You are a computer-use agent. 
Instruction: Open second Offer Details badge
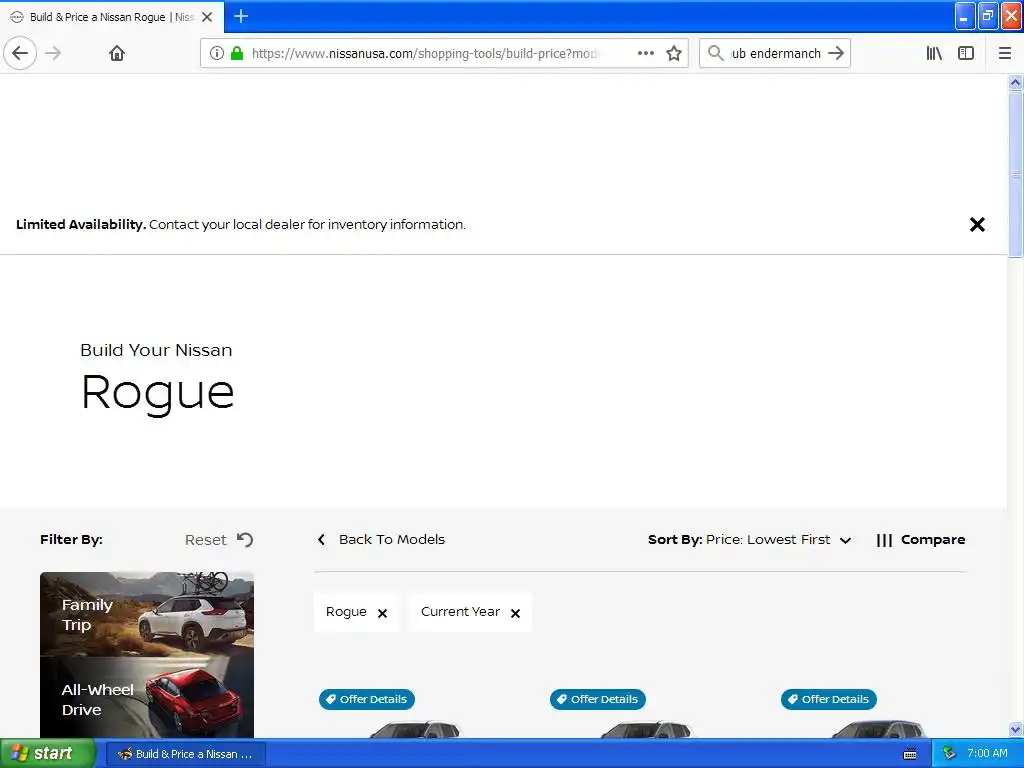(598, 699)
